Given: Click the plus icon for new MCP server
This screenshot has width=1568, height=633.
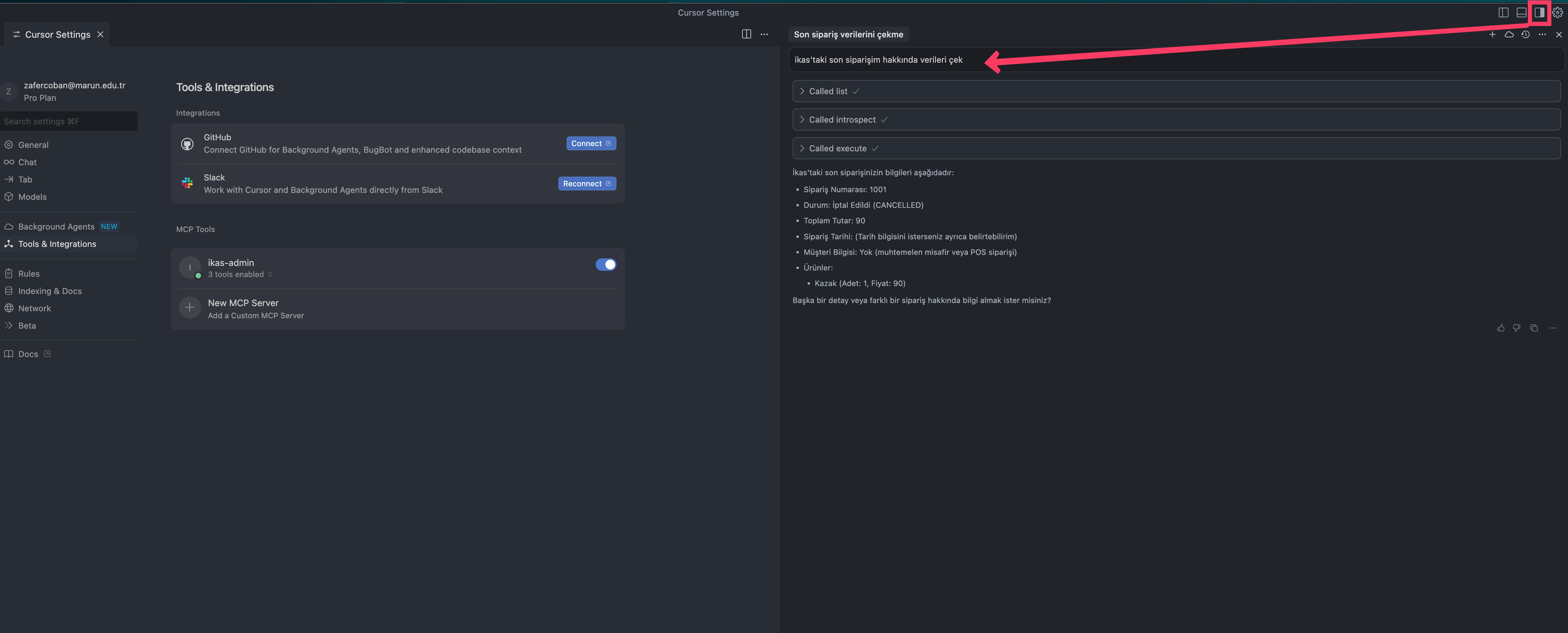Looking at the screenshot, I should coord(190,307).
